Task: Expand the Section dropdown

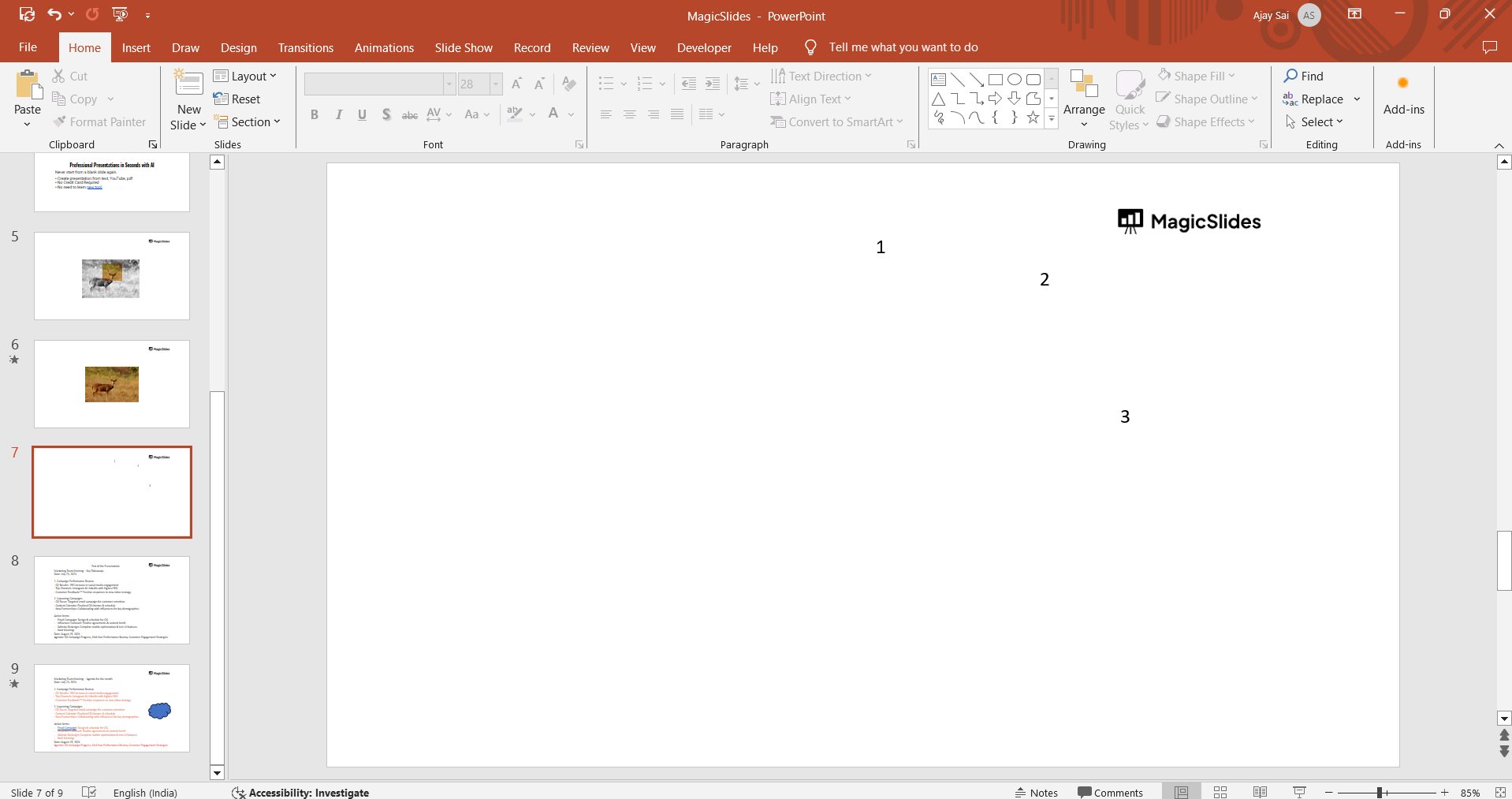Action: [x=248, y=121]
